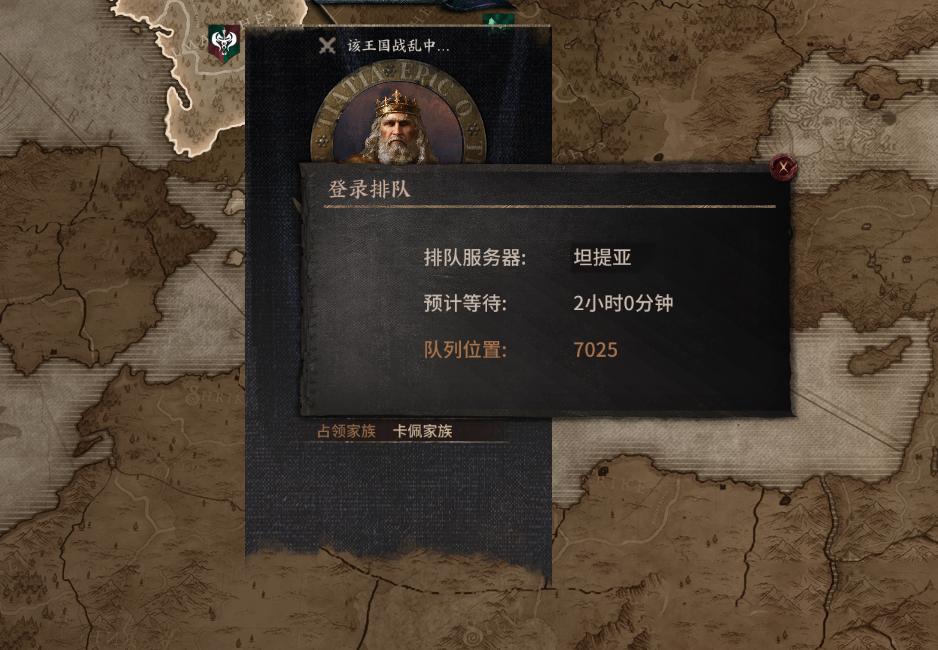This screenshot has height=650, width=938.
Task: Click the island in the right sea
Action: [879, 356]
